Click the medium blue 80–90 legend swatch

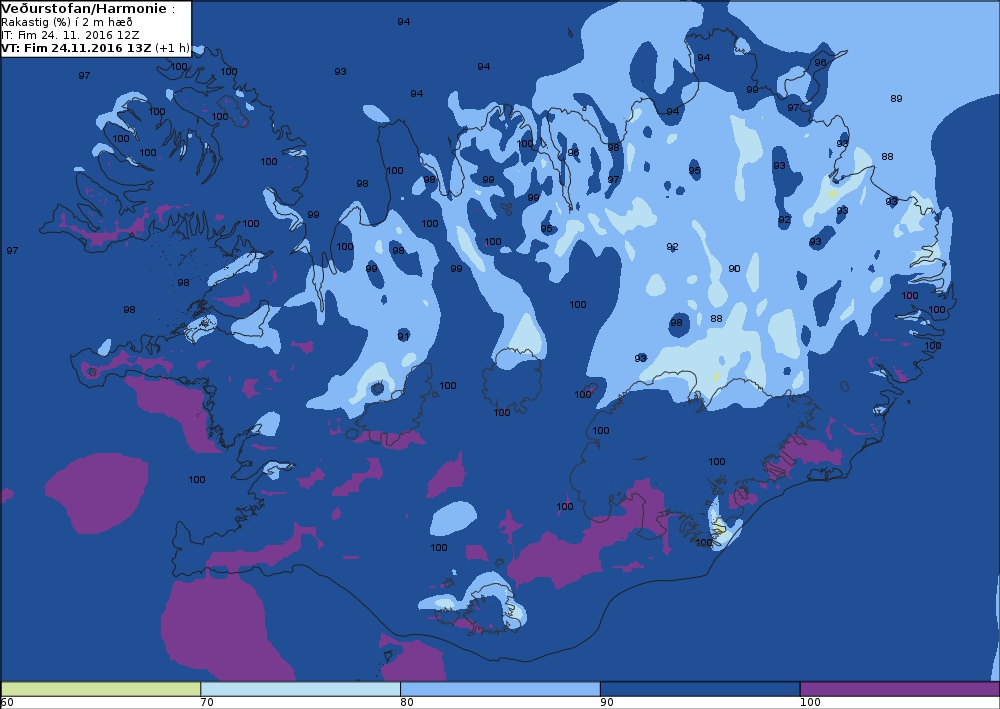pyautogui.click(x=500, y=689)
